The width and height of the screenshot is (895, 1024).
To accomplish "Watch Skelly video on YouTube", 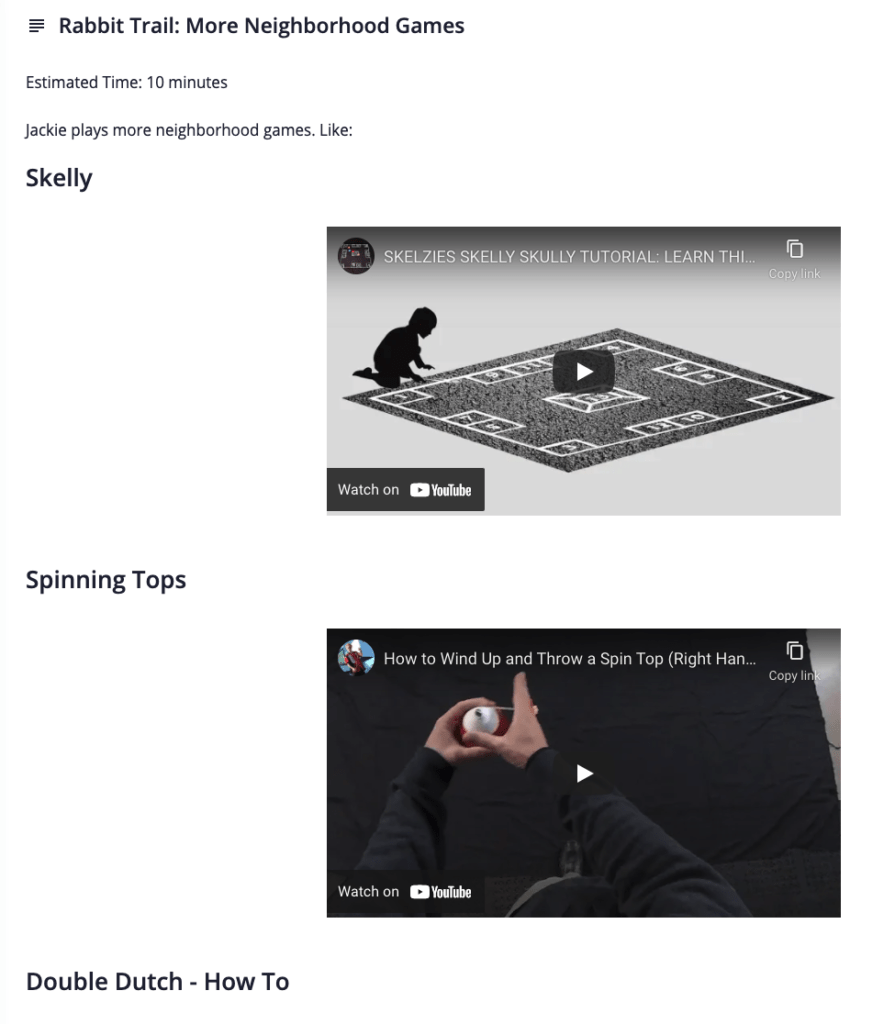I will tap(406, 490).
